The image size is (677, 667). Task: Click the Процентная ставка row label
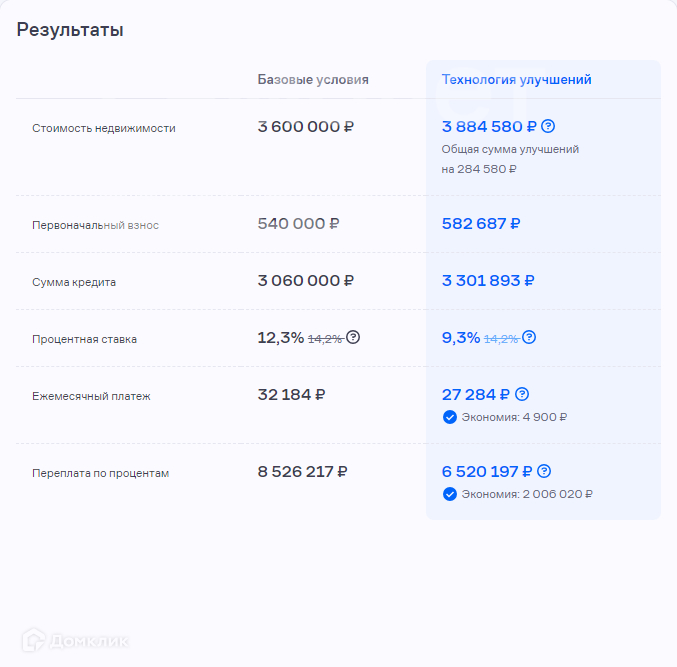[85, 339]
